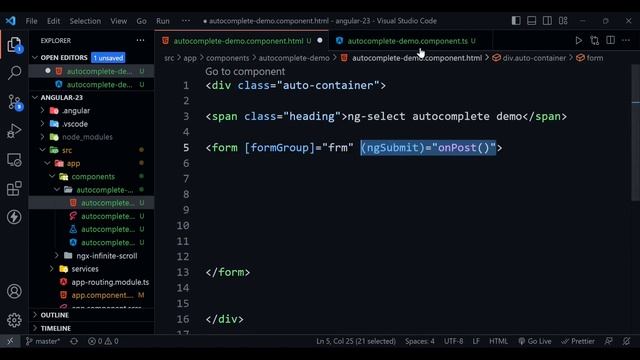The image size is (640, 360).
Task: Expand the ngx-infinite-scroll folder
Action: click(57, 256)
